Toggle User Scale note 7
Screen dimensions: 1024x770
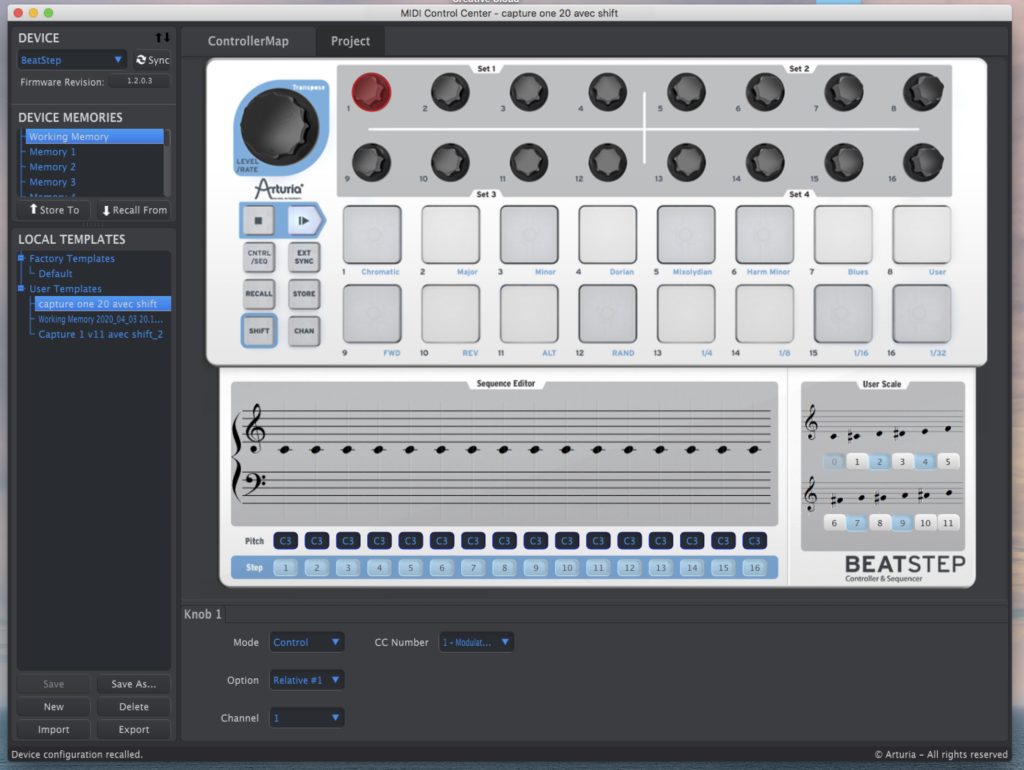[x=857, y=523]
